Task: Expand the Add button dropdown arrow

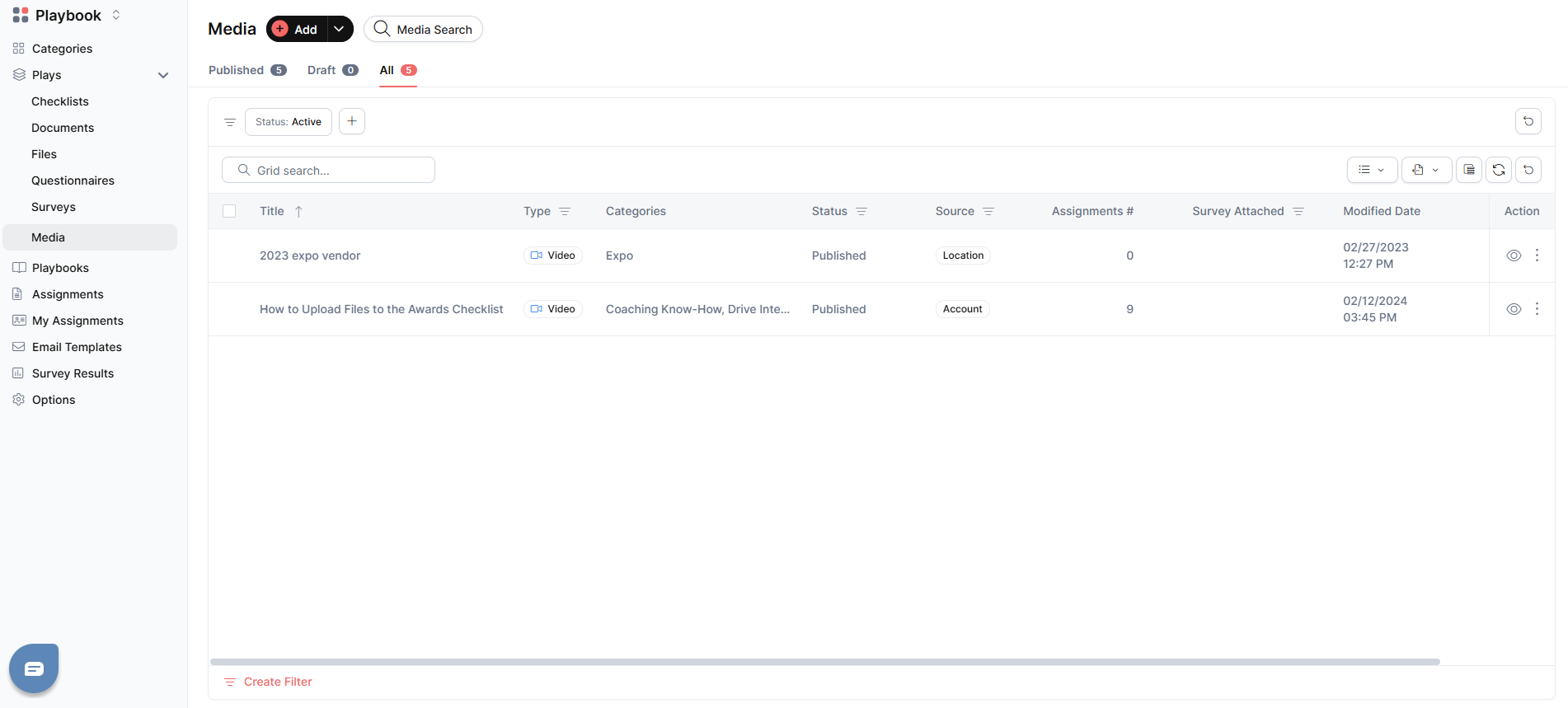Action: click(340, 29)
